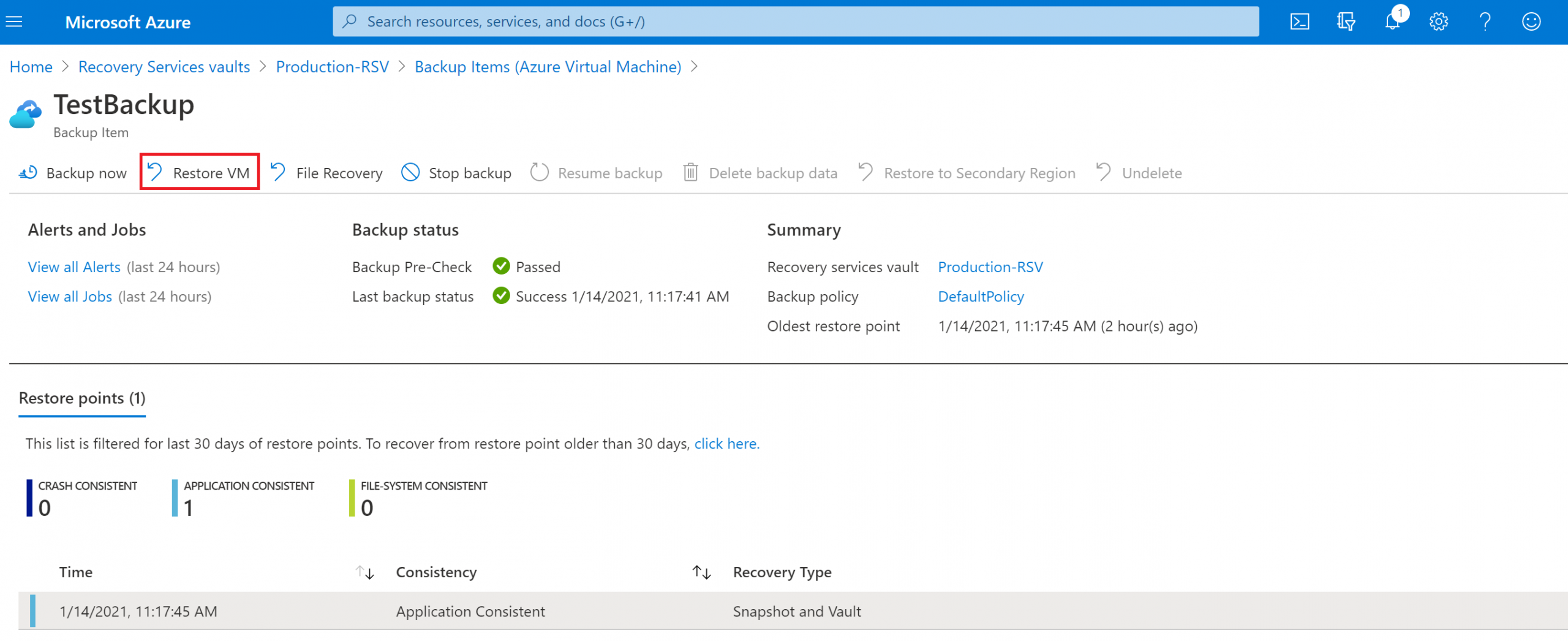Image resolution: width=1568 pixels, height=641 pixels.
Task: Switch directory using the filter icon
Action: pos(1346,21)
